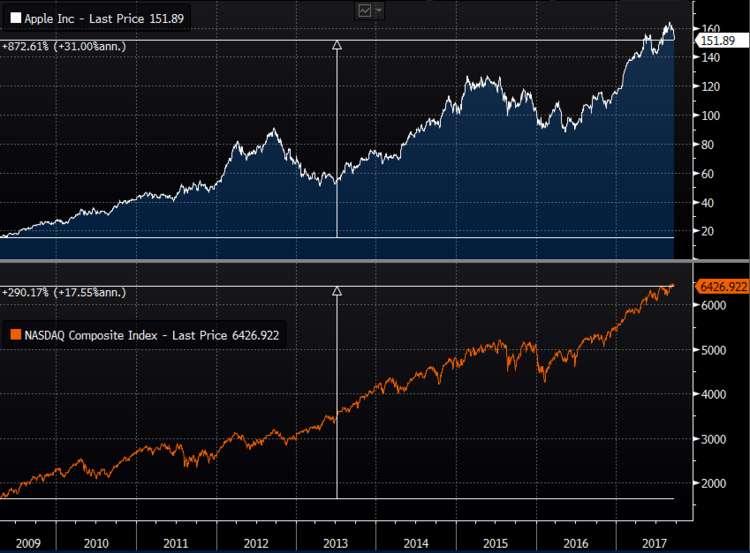The height and width of the screenshot is (553, 750).
Task: Click the 120 value on Apple price axis
Action: (x=710, y=87)
